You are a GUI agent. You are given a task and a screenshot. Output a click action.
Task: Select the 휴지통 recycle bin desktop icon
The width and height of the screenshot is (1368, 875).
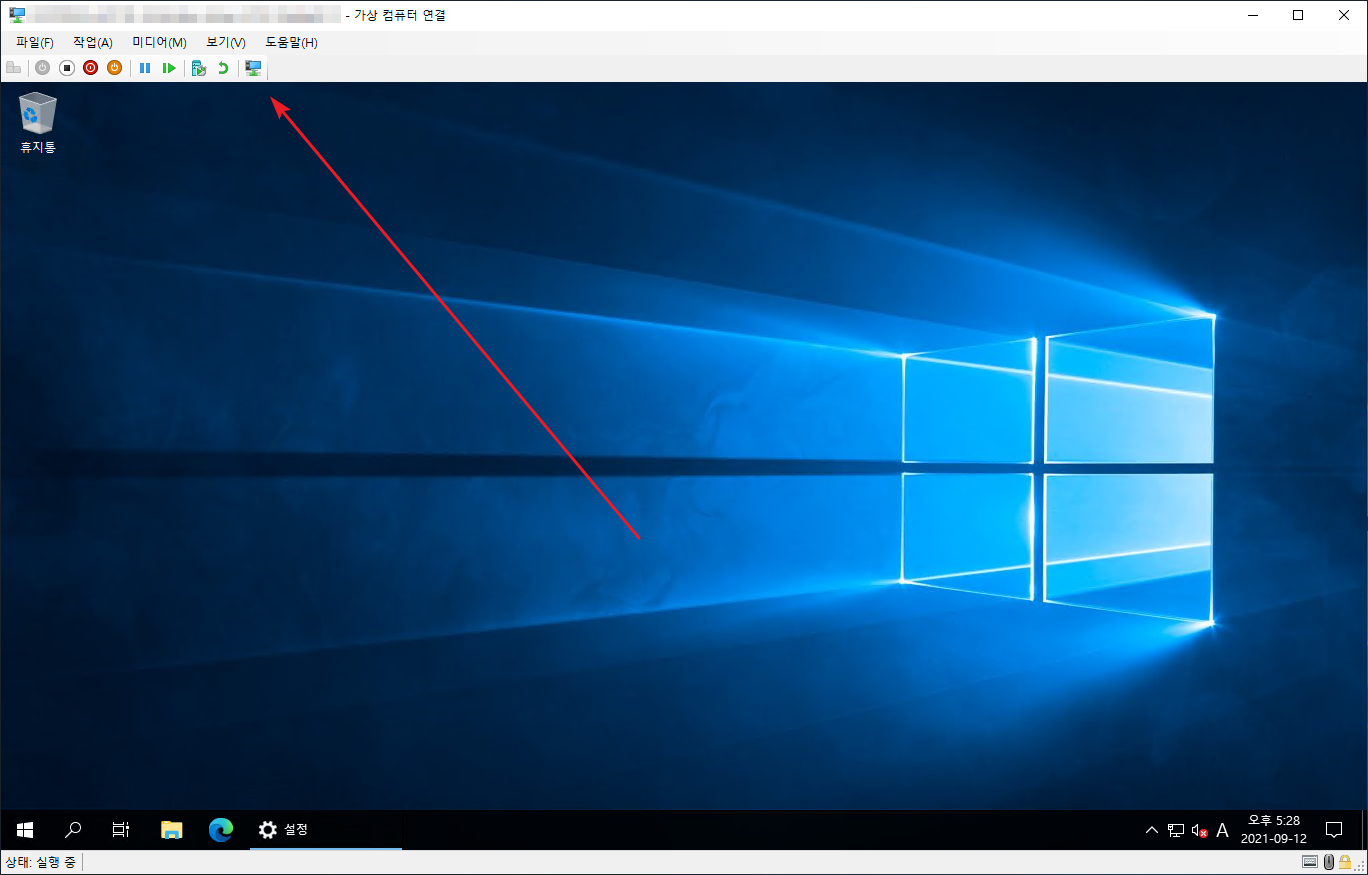tap(38, 122)
